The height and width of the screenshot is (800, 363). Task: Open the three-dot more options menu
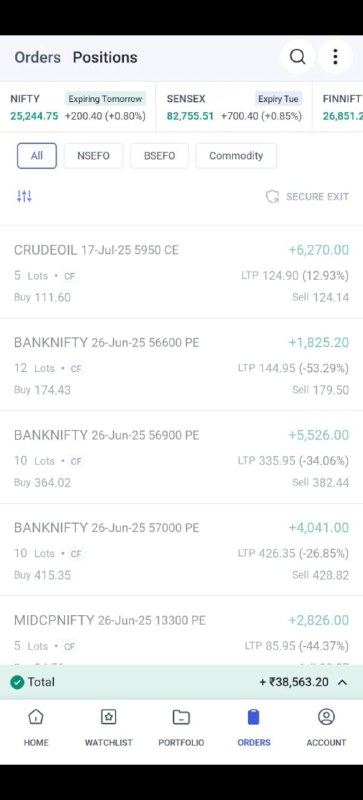pos(335,57)
